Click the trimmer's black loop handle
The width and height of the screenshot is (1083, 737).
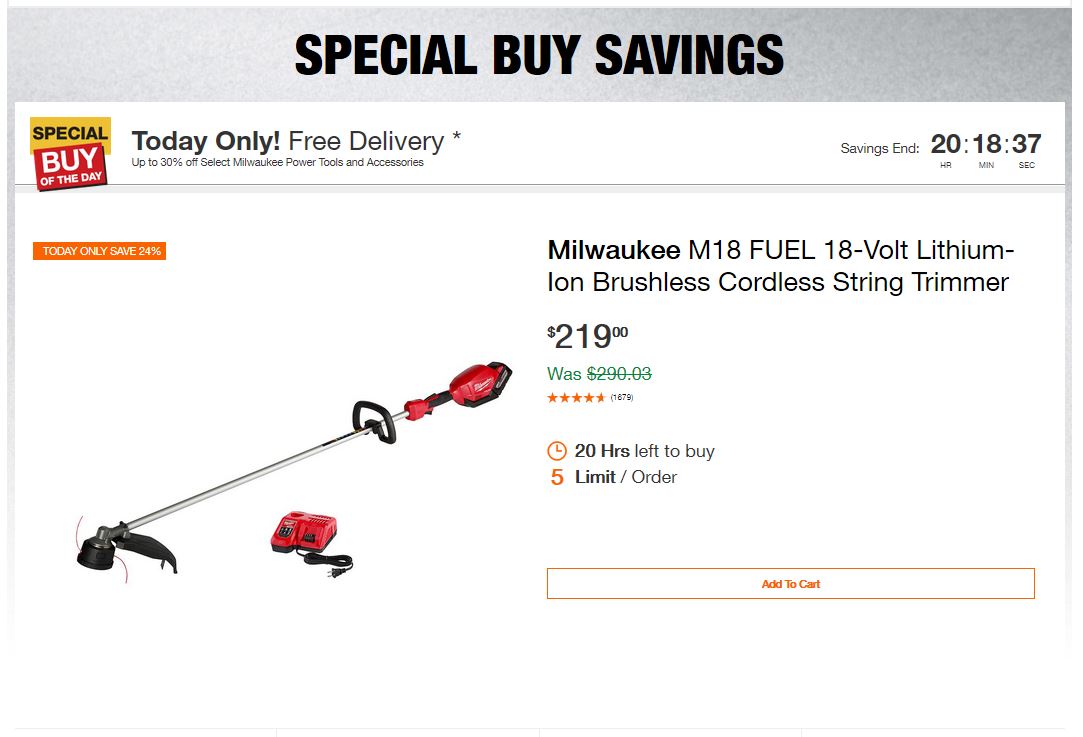click(374, 420)
